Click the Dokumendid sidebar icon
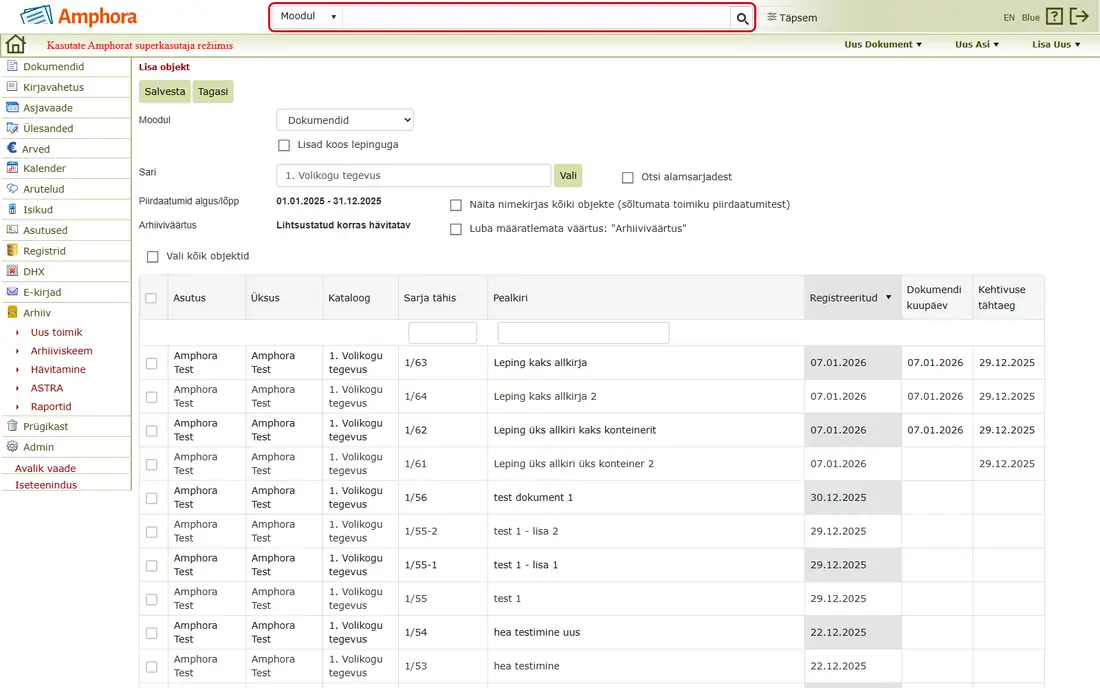The height and width of the screenshot is (688, 1100). [x=12, y=66]
